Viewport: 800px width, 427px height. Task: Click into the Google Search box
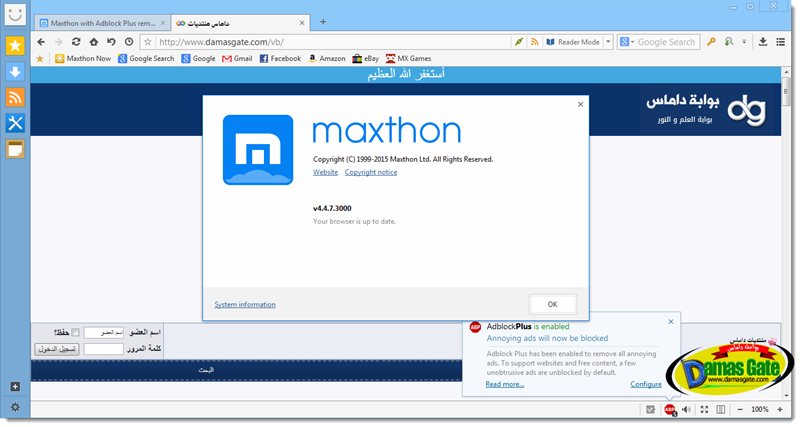pyautogui.click(x=667, y=42)
